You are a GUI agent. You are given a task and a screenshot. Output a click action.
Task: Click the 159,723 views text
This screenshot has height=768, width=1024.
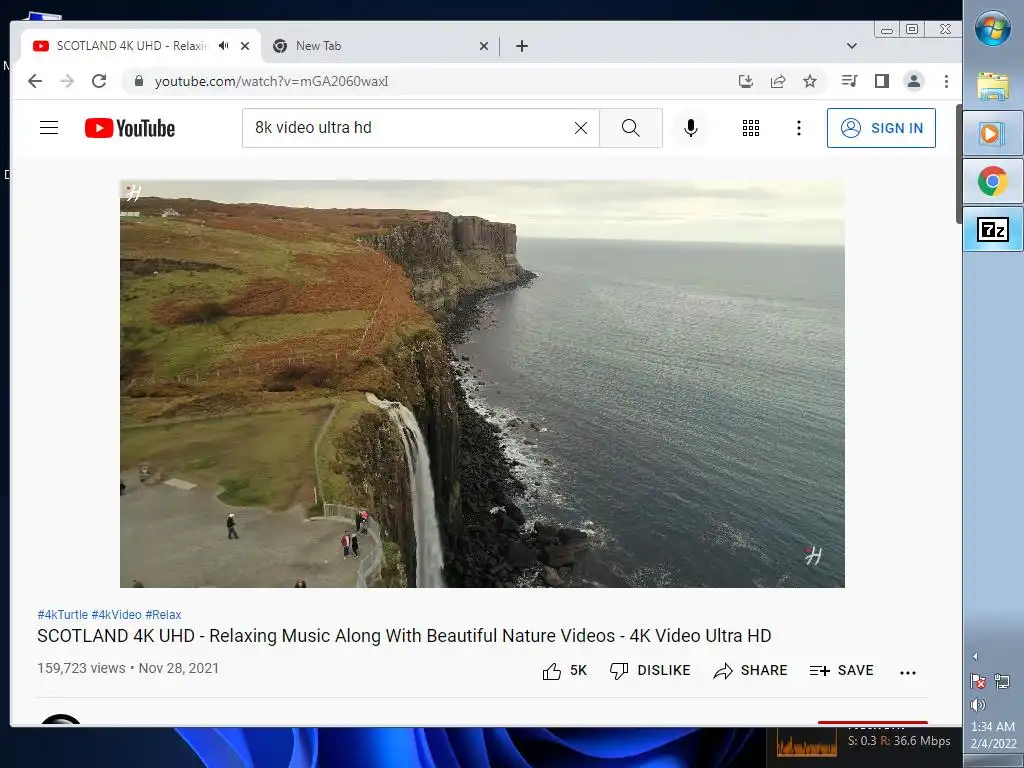tap(81, 668)
